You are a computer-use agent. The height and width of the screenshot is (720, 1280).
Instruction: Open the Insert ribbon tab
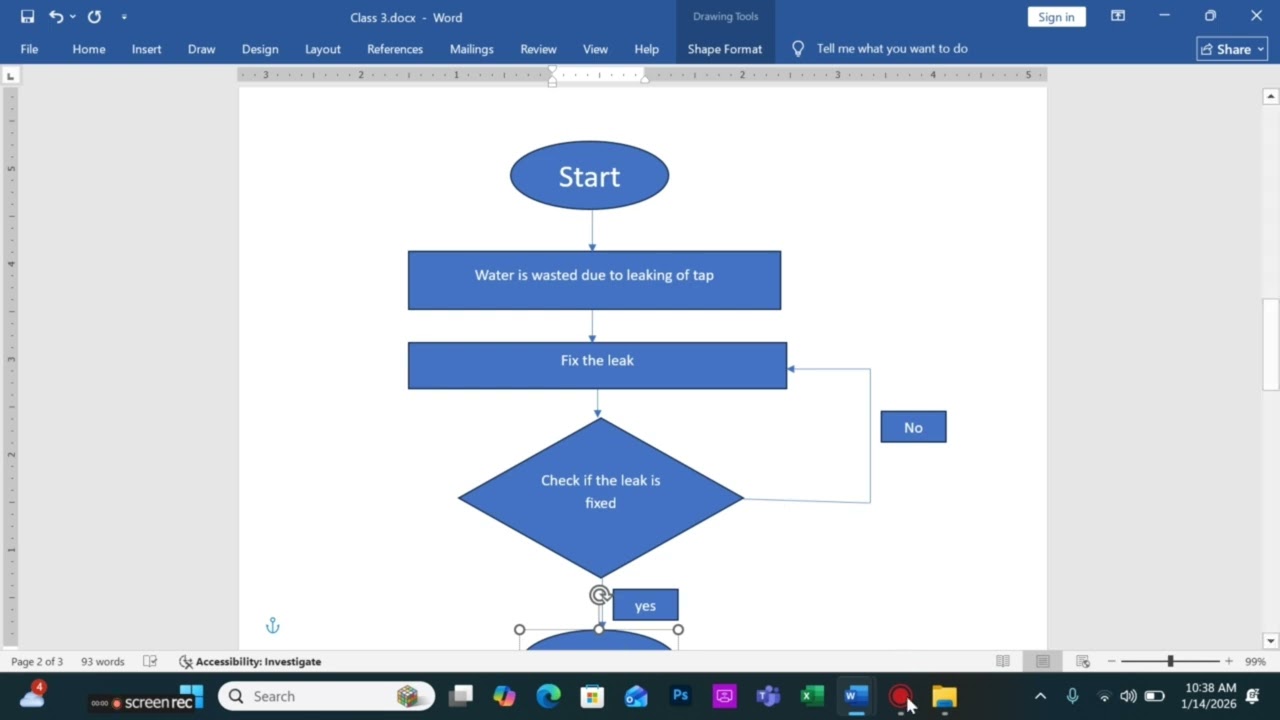tap(146, 49)
